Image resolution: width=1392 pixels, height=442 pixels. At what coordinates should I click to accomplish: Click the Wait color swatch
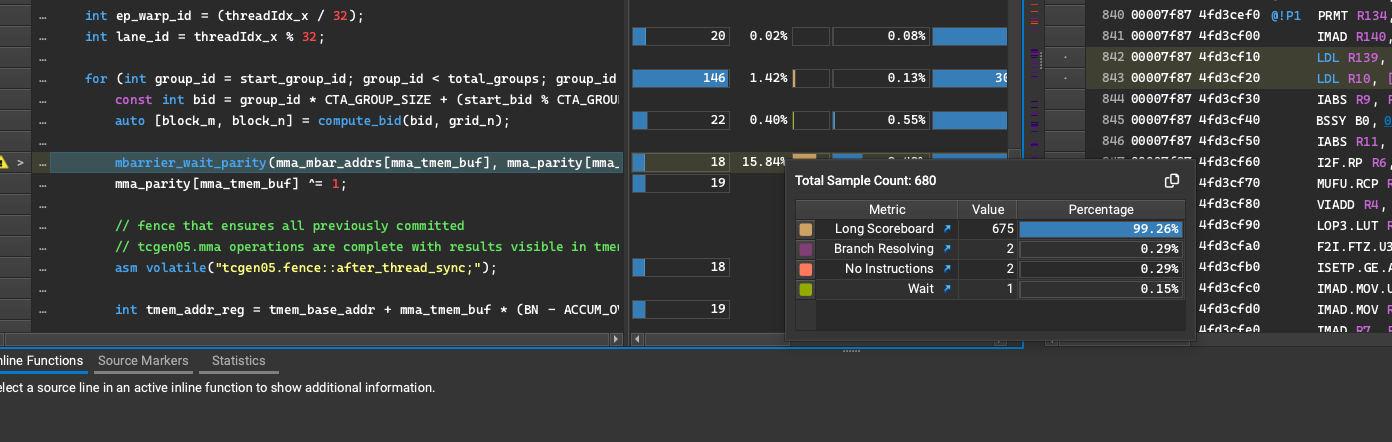(806, 289)
